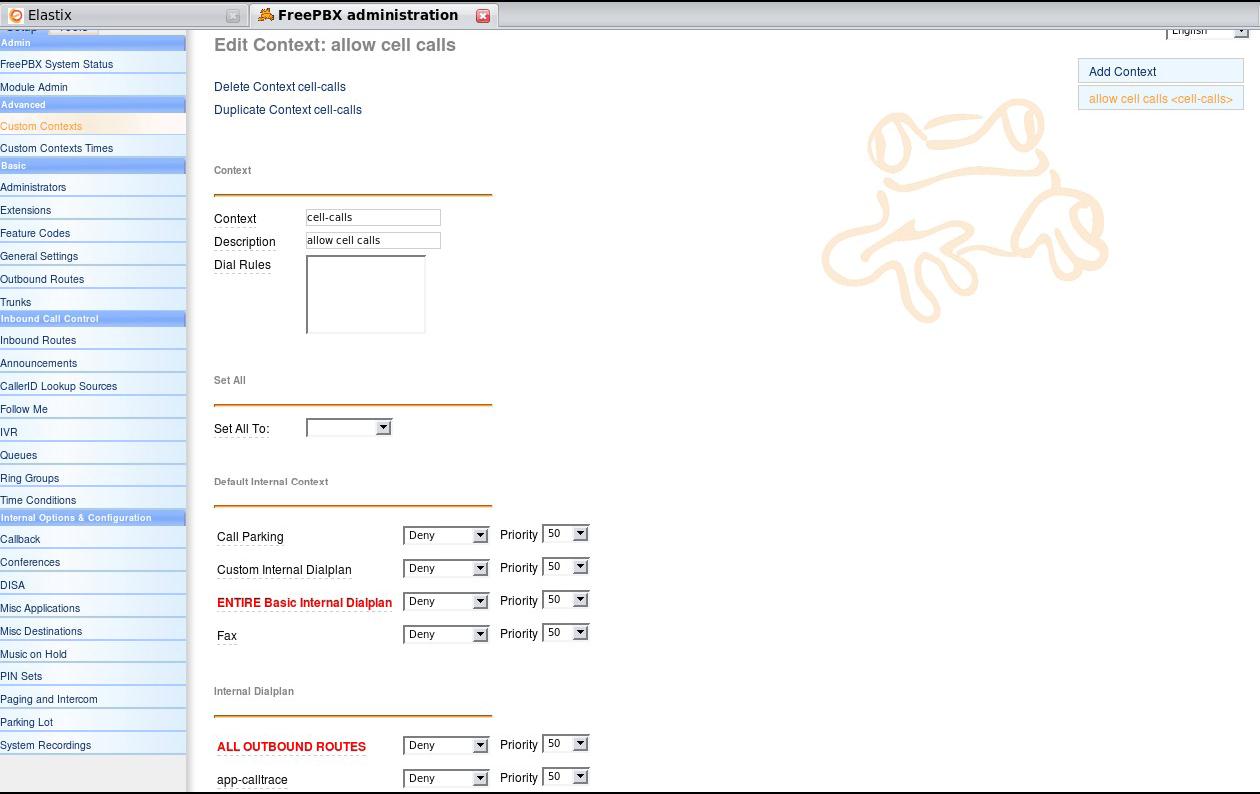This screenshot has width=1260, height=794.
Task: Close the FreePBX administration tab
Action: click(483, 16)
